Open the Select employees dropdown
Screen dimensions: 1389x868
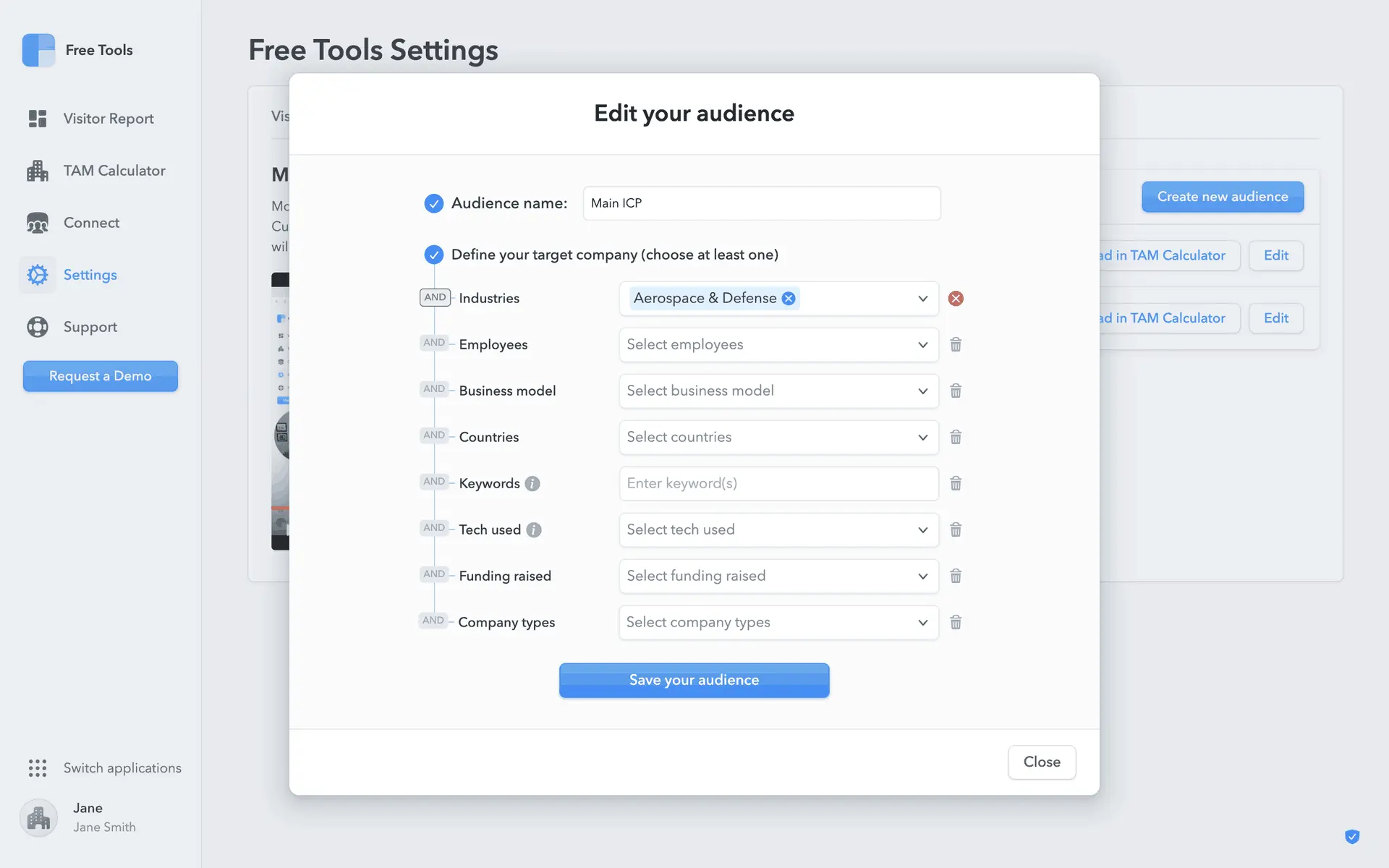tap(778, 345)
